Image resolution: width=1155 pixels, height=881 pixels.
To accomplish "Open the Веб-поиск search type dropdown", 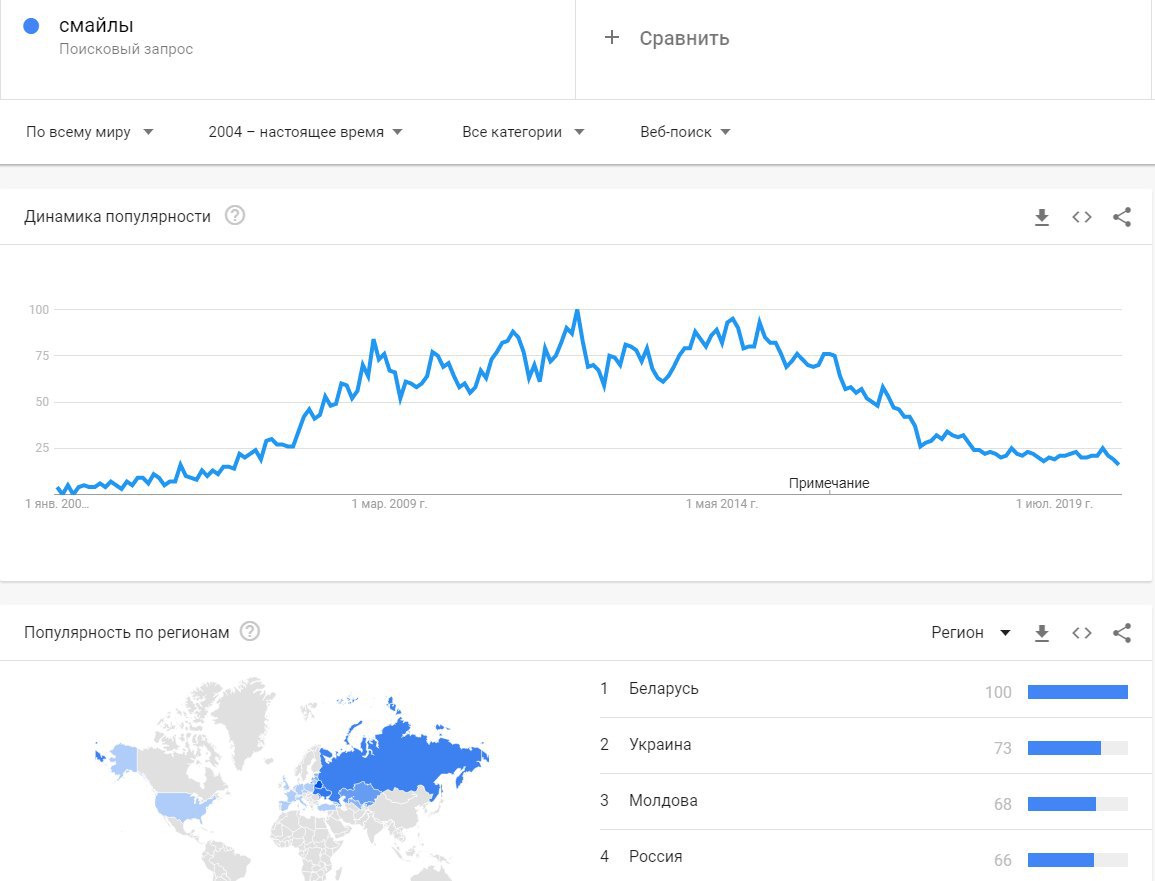I will pos(685,132).
